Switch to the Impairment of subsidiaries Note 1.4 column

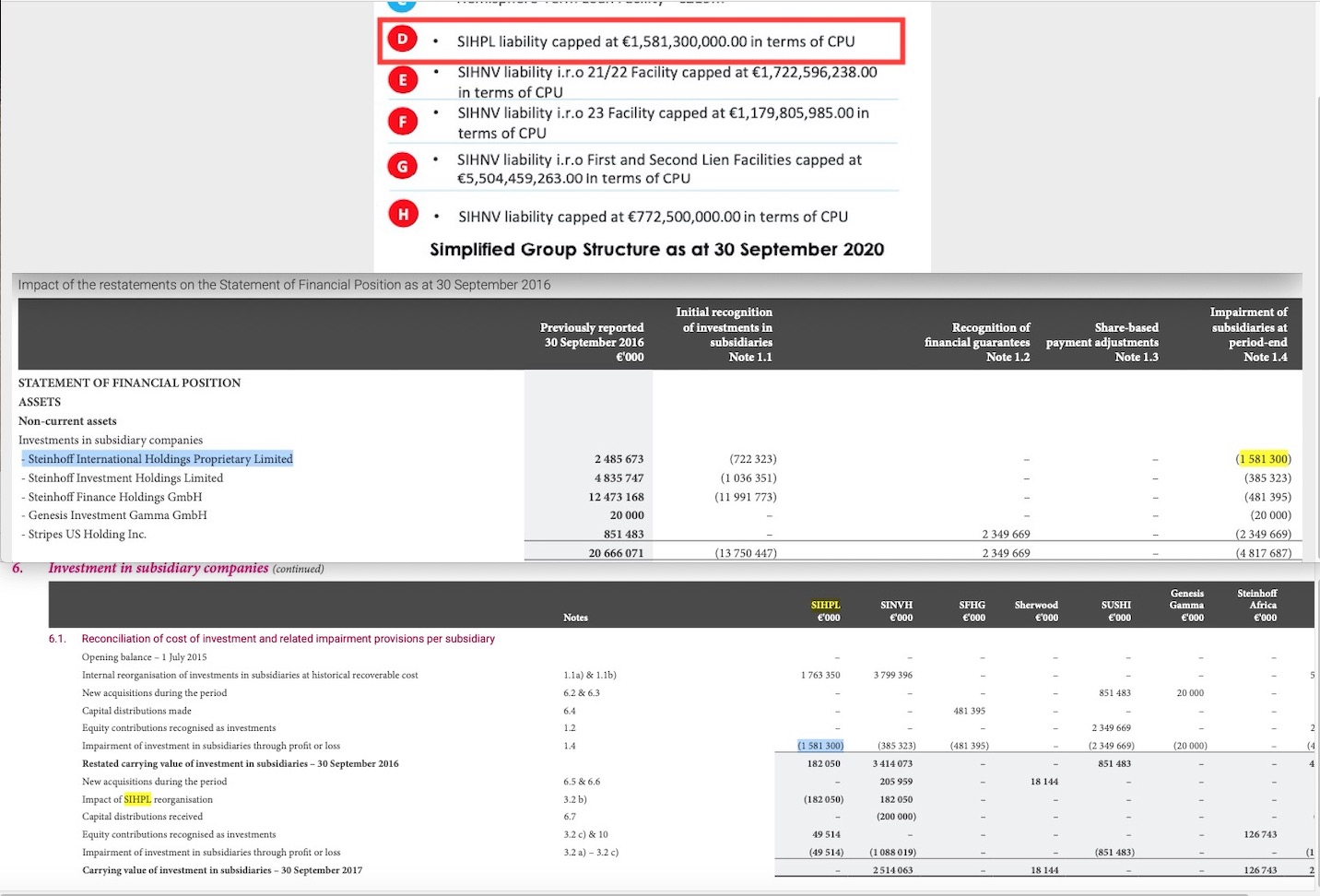coord(1249,334)
